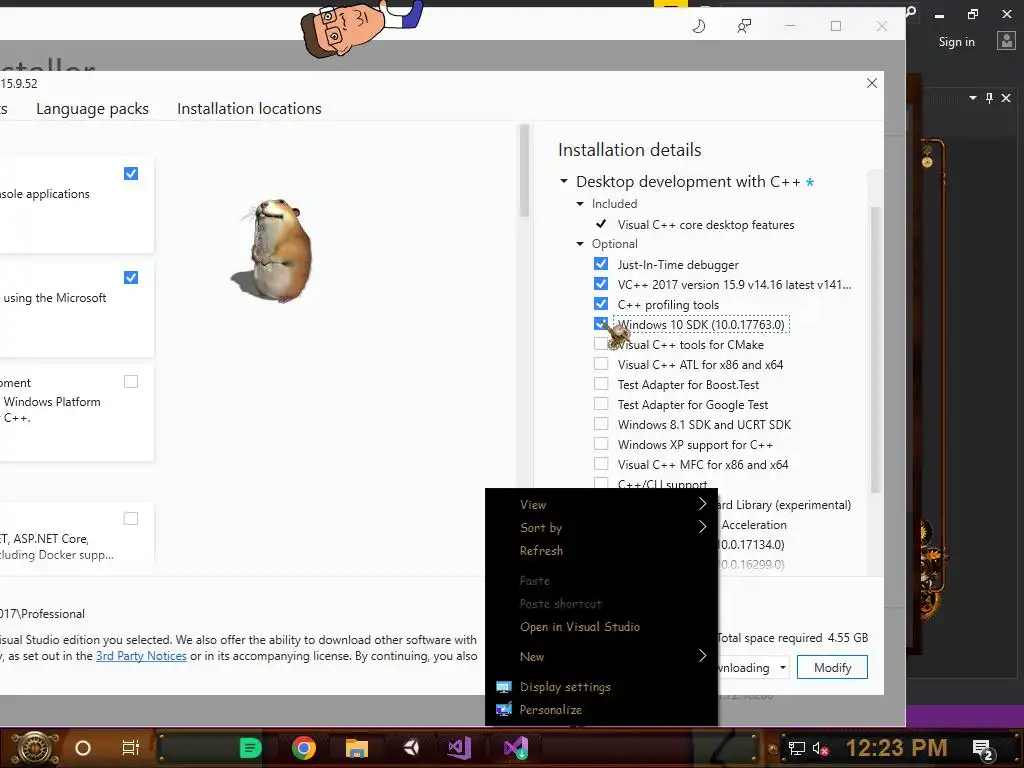Screen dimensions: 1024x768
Task: Switch to the Language packs tab
Action: click(x=92, y=108)
